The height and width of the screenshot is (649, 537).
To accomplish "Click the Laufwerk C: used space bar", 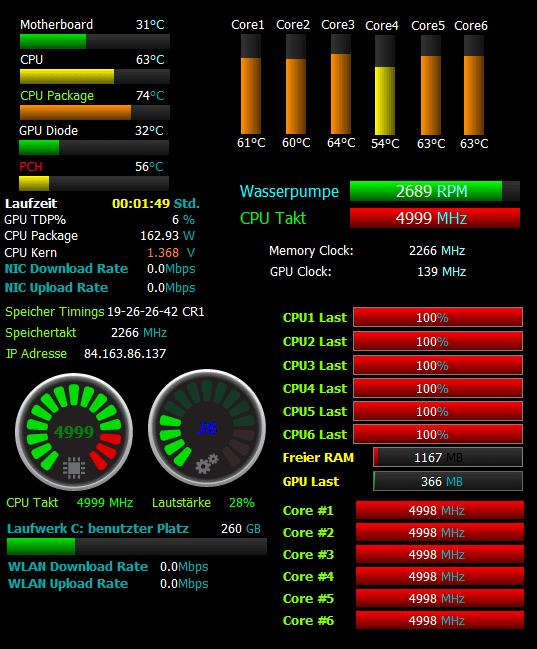I will tap(137, 546).
